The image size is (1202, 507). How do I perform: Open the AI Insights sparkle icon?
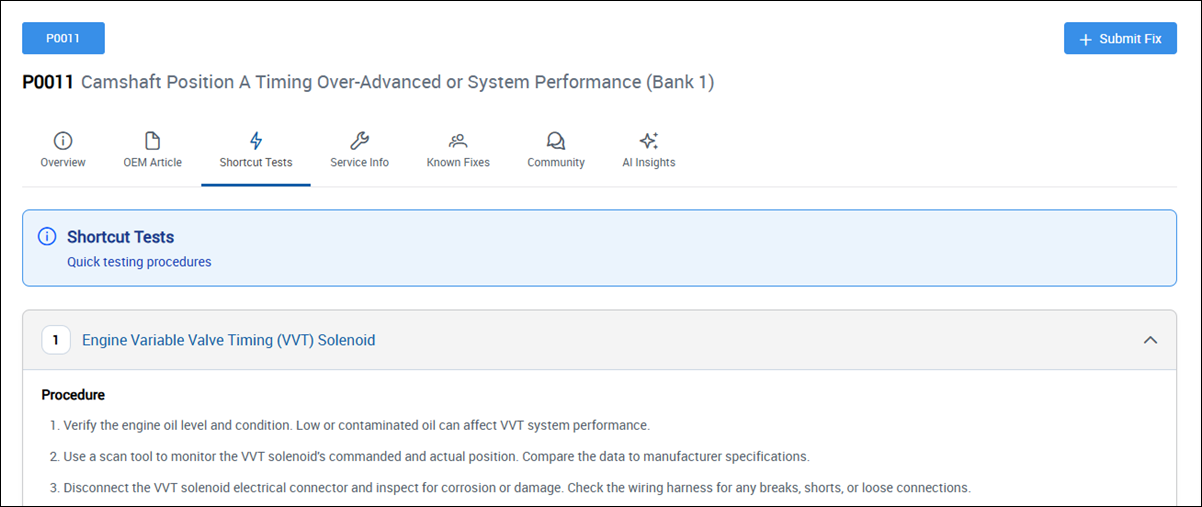click(x=649, y=140)
